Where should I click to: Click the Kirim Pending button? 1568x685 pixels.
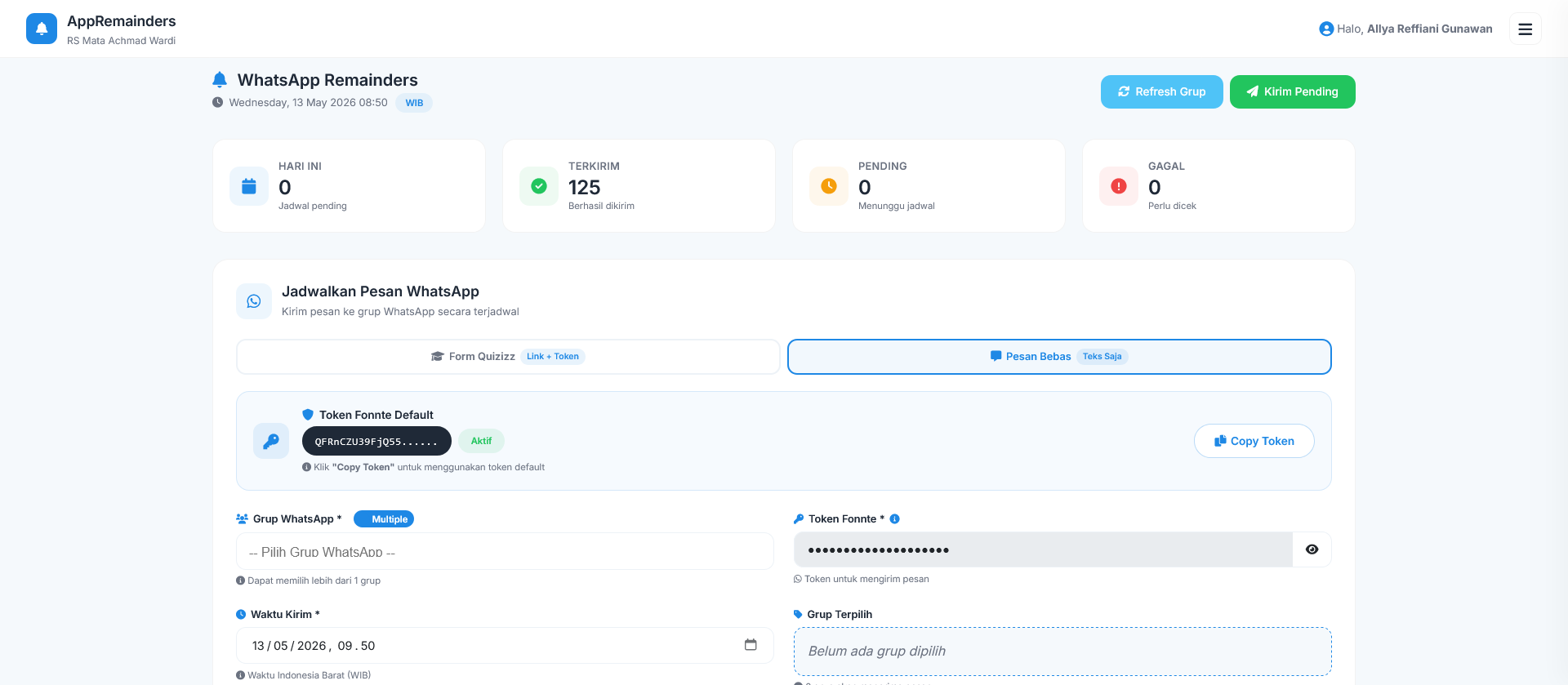(1292, 91)
